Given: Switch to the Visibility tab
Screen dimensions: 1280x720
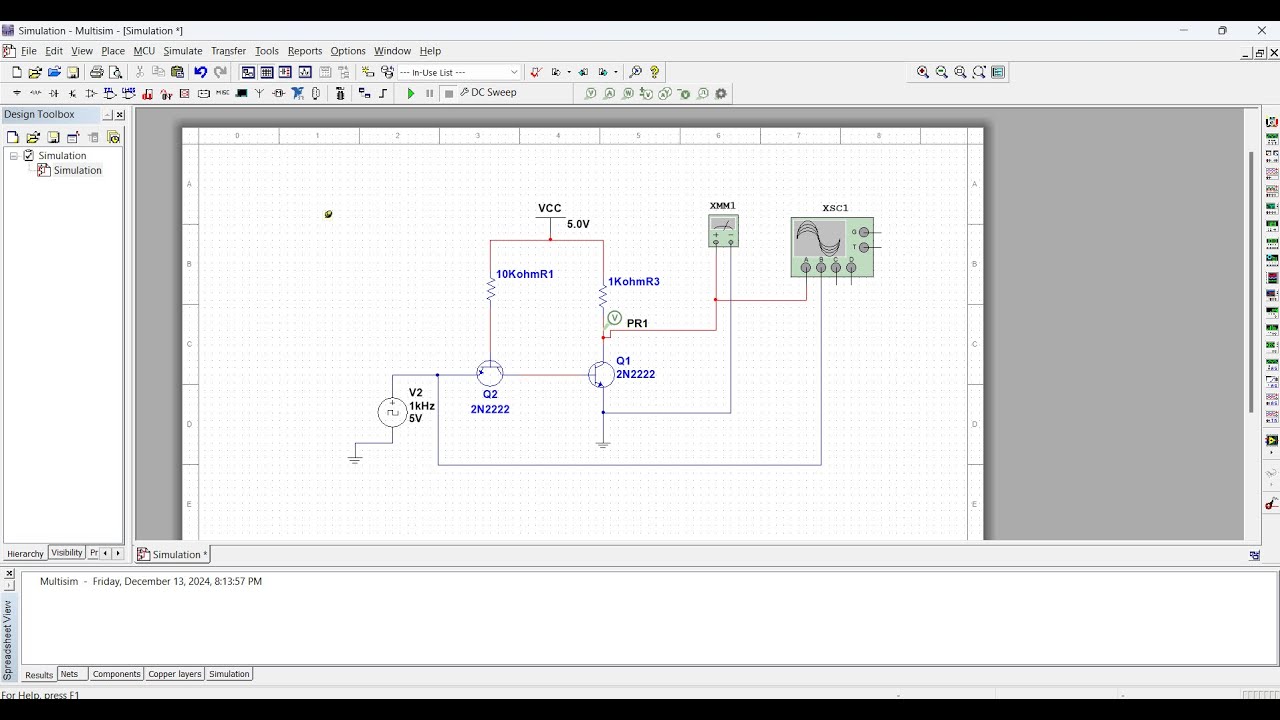Looking at the screenshot, I should point(67,553).
